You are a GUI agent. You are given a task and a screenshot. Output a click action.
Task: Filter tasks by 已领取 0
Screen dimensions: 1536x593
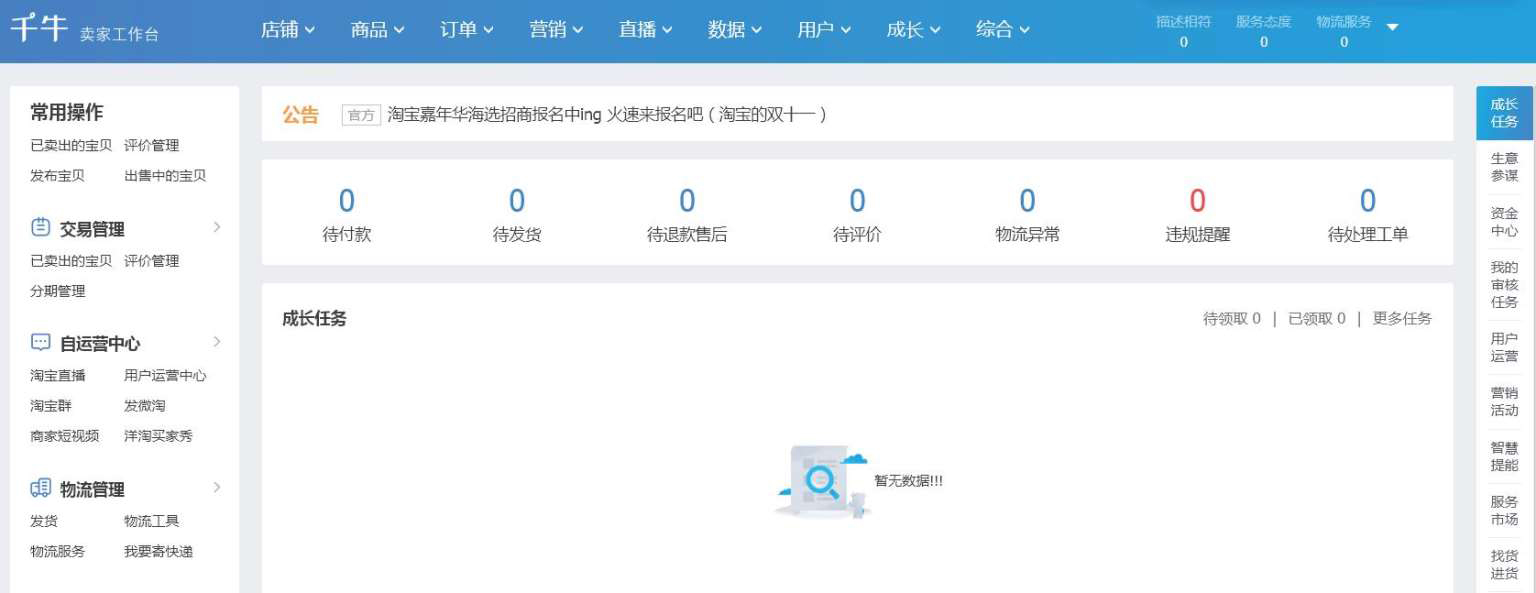1317,319
